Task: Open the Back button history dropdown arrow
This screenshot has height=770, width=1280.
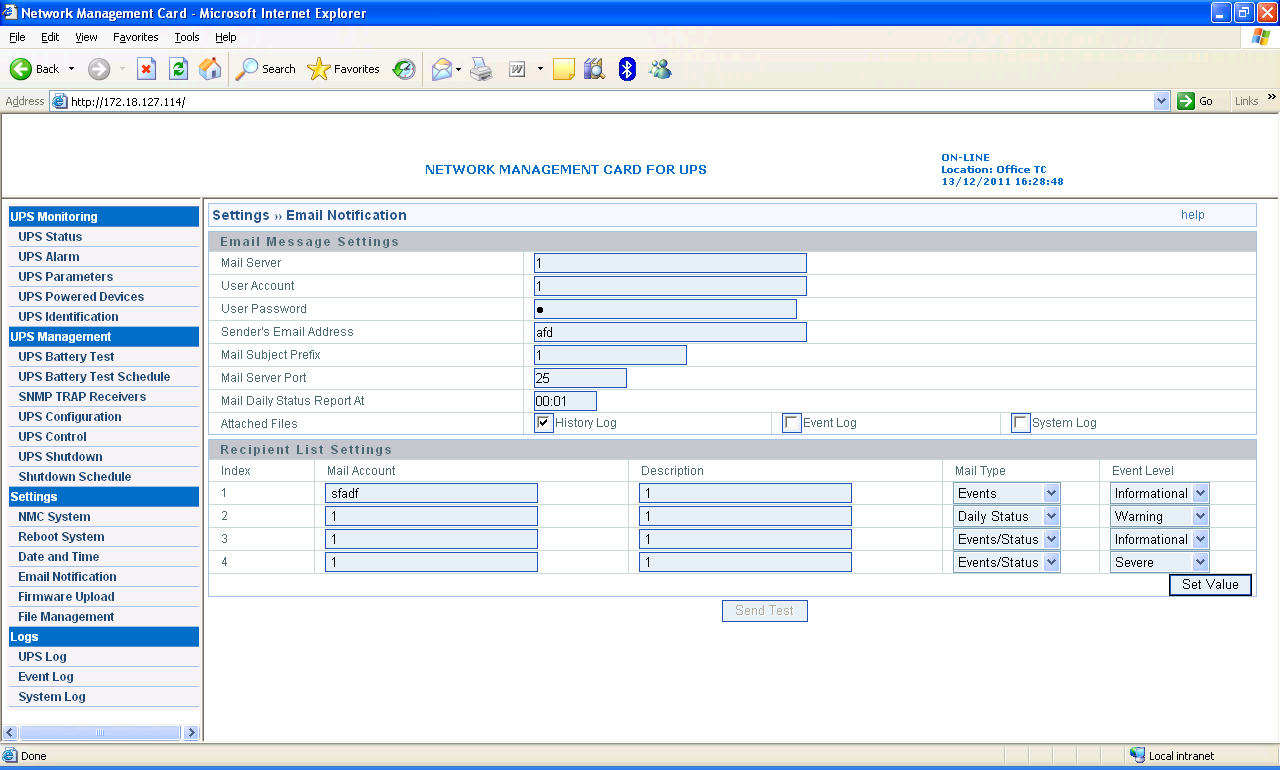Action: (x=71, y=69)
